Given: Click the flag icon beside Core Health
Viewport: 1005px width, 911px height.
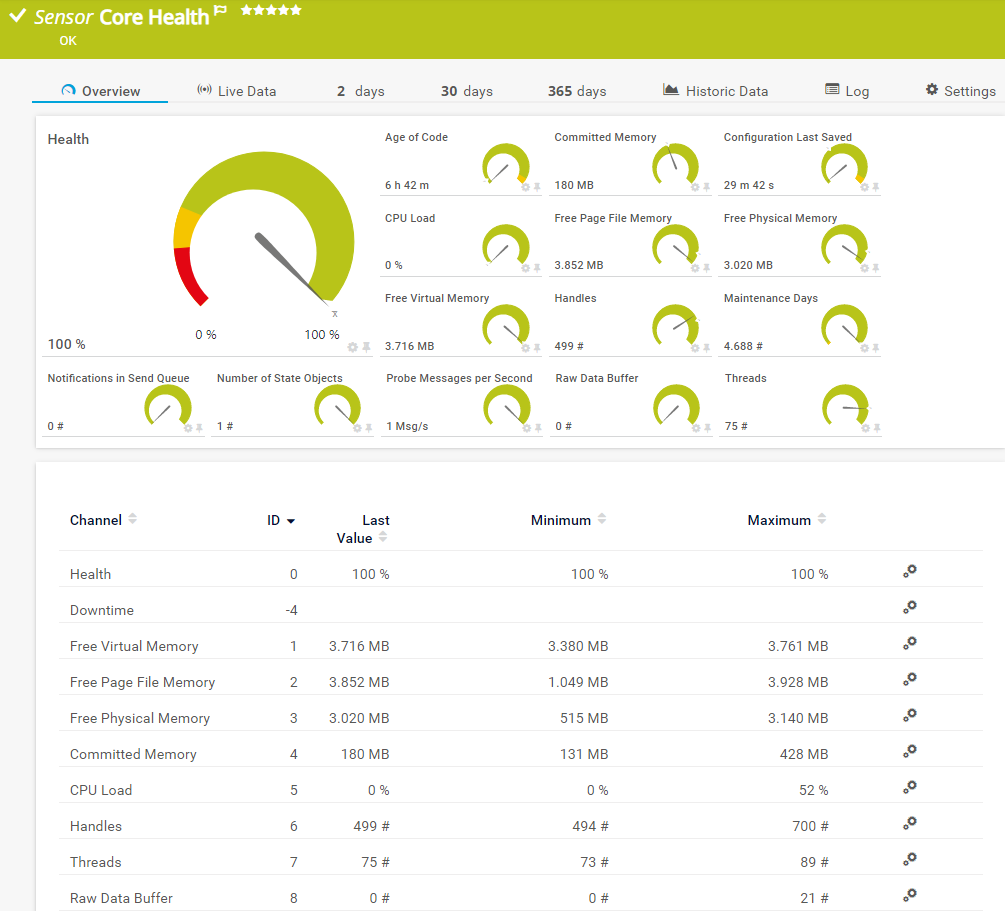Looking at the screenshot, I should pyautogui.click(x=220, y=12).
